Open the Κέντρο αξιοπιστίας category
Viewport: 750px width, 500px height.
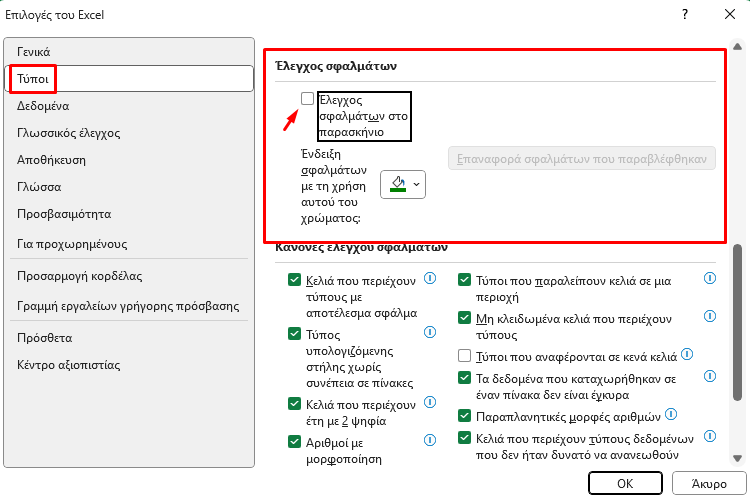pyautogui.click(x=129, y=365)
